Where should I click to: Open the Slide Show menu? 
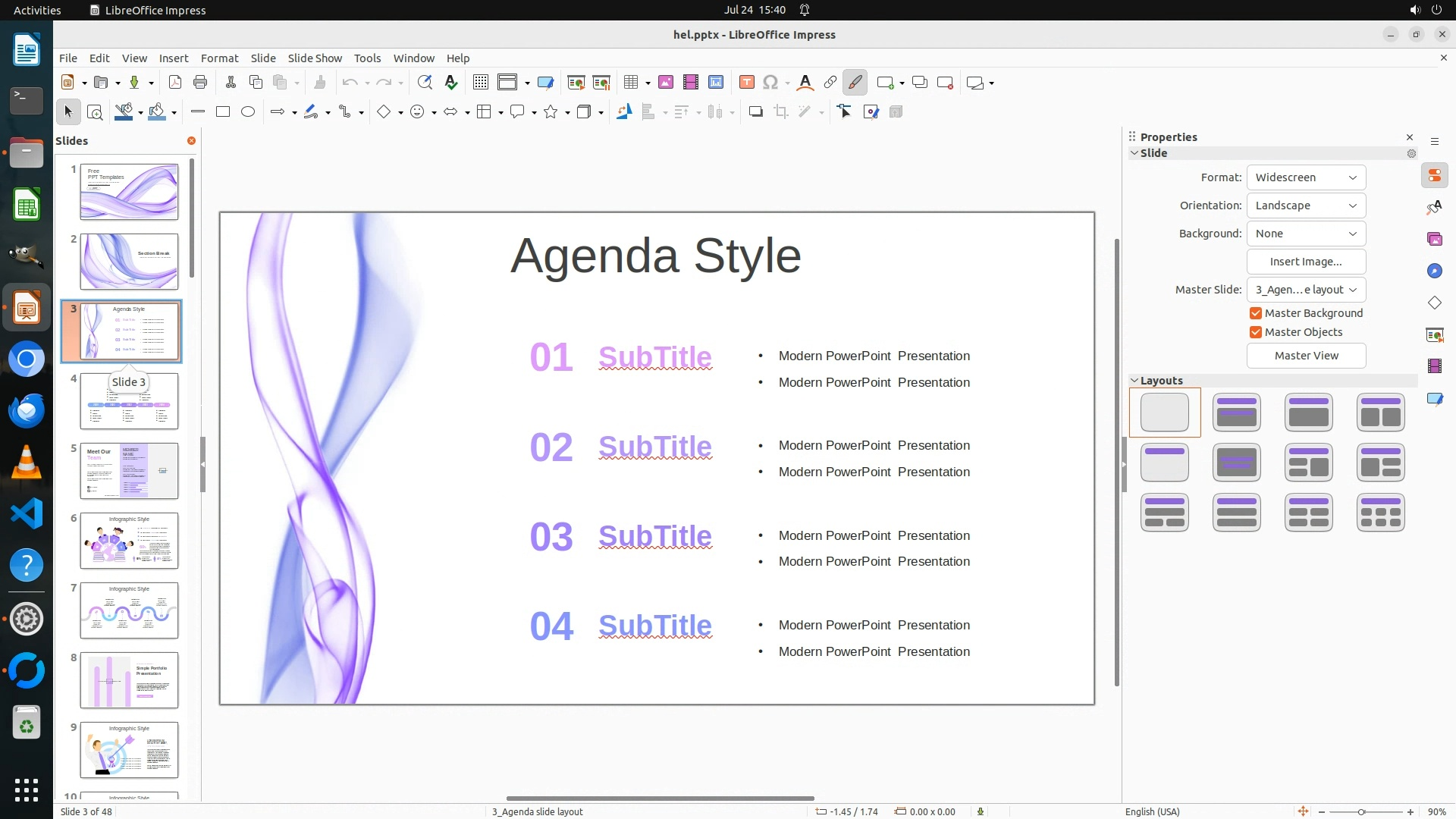315,58
